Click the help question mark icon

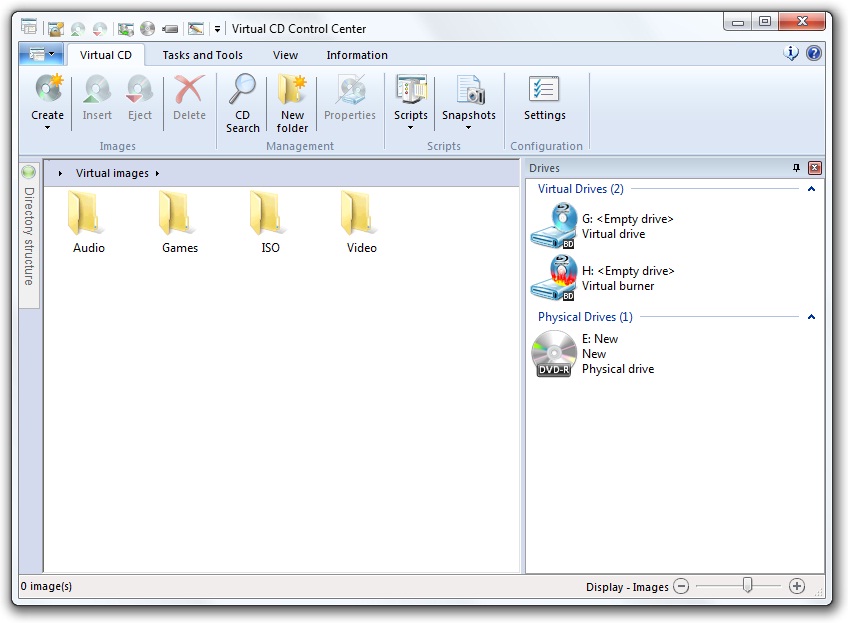pyautogui.click(x=814, y=54)
